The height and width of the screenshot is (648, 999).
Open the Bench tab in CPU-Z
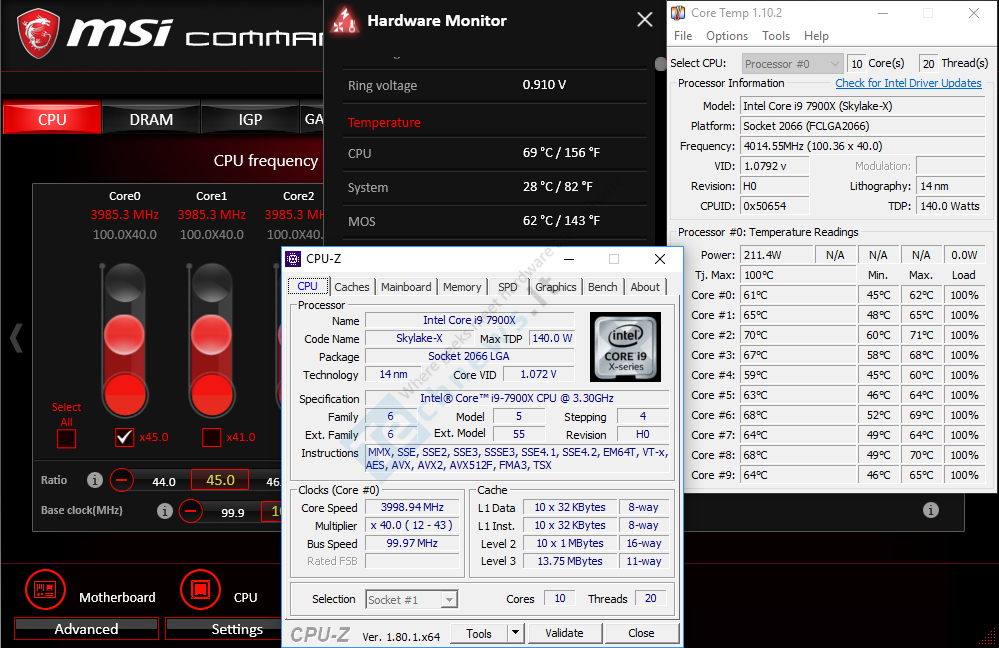(x=603, y=287)
